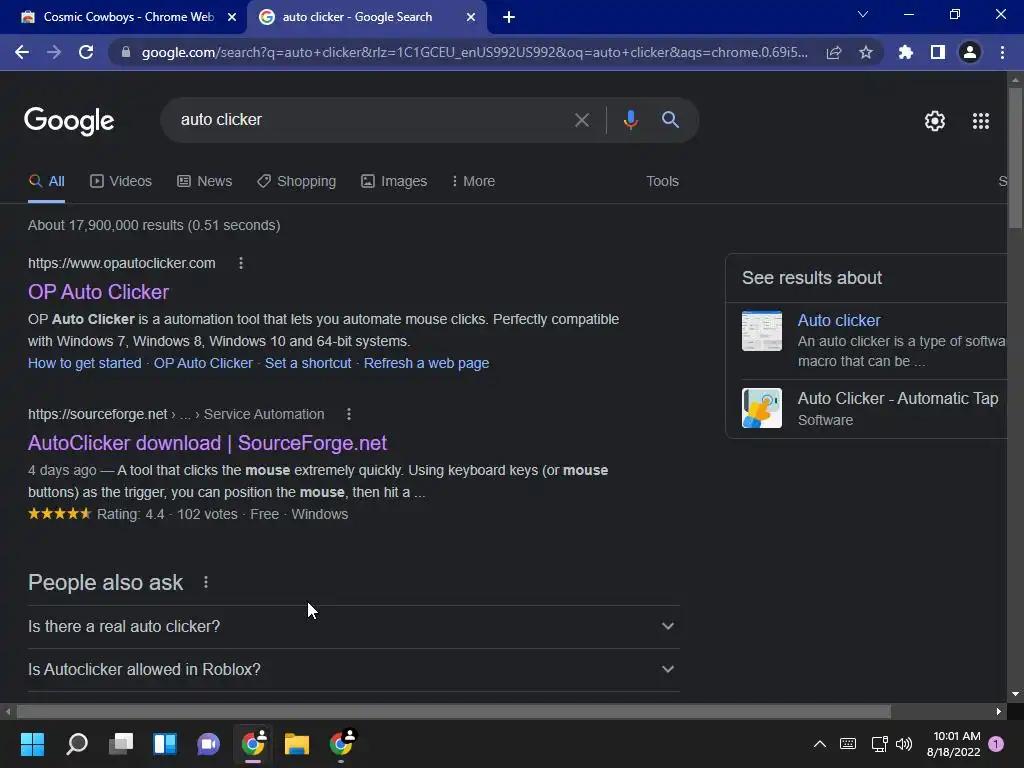
Task: Open the Chat taskbar icon
Action: (208, 744)
